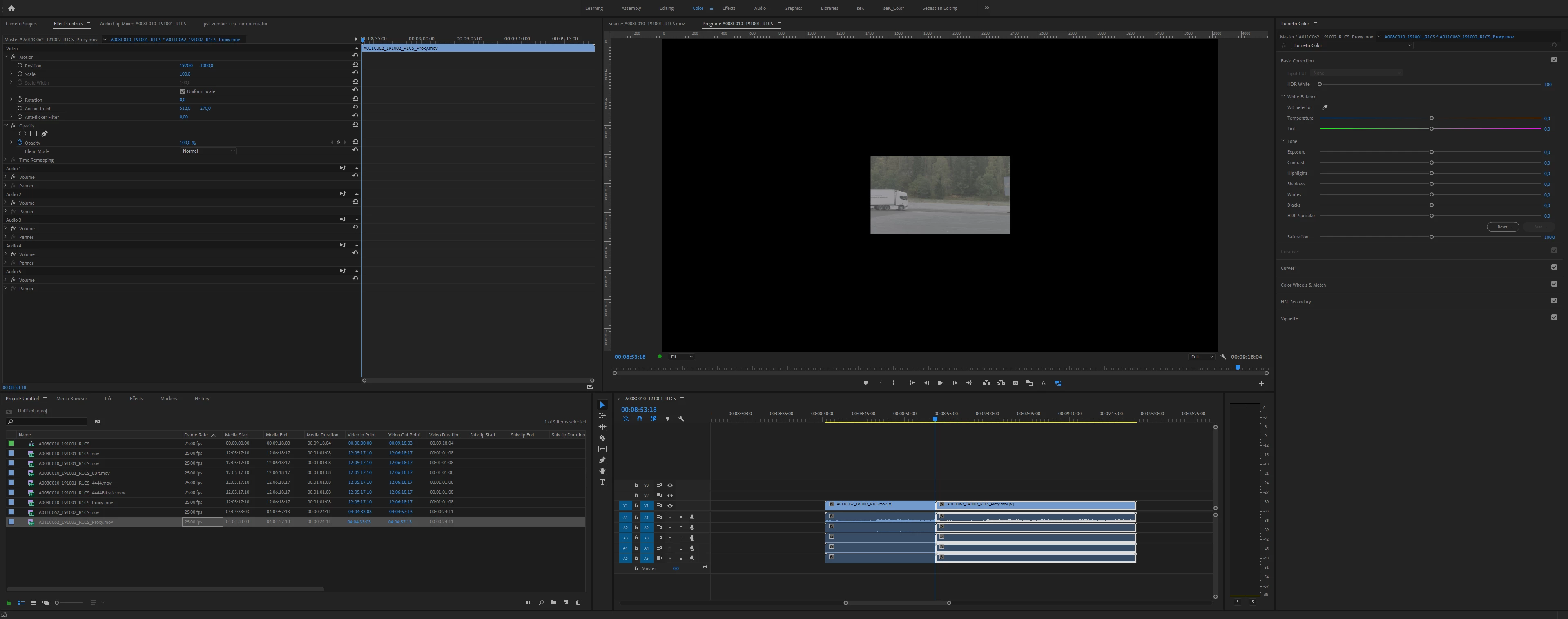This screenshot has width=1568, height=619.
Task: Disable the Curves section checkbox
Action: [x=1553, y=267]
